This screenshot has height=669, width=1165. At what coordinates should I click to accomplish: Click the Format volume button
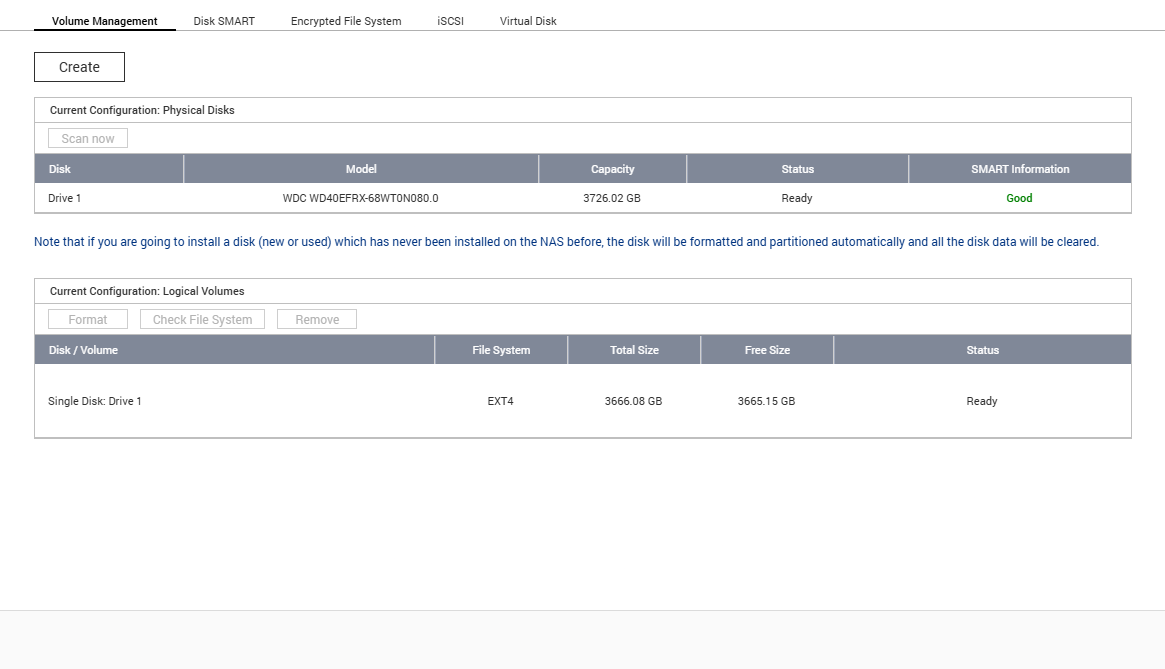coord(88,319)
